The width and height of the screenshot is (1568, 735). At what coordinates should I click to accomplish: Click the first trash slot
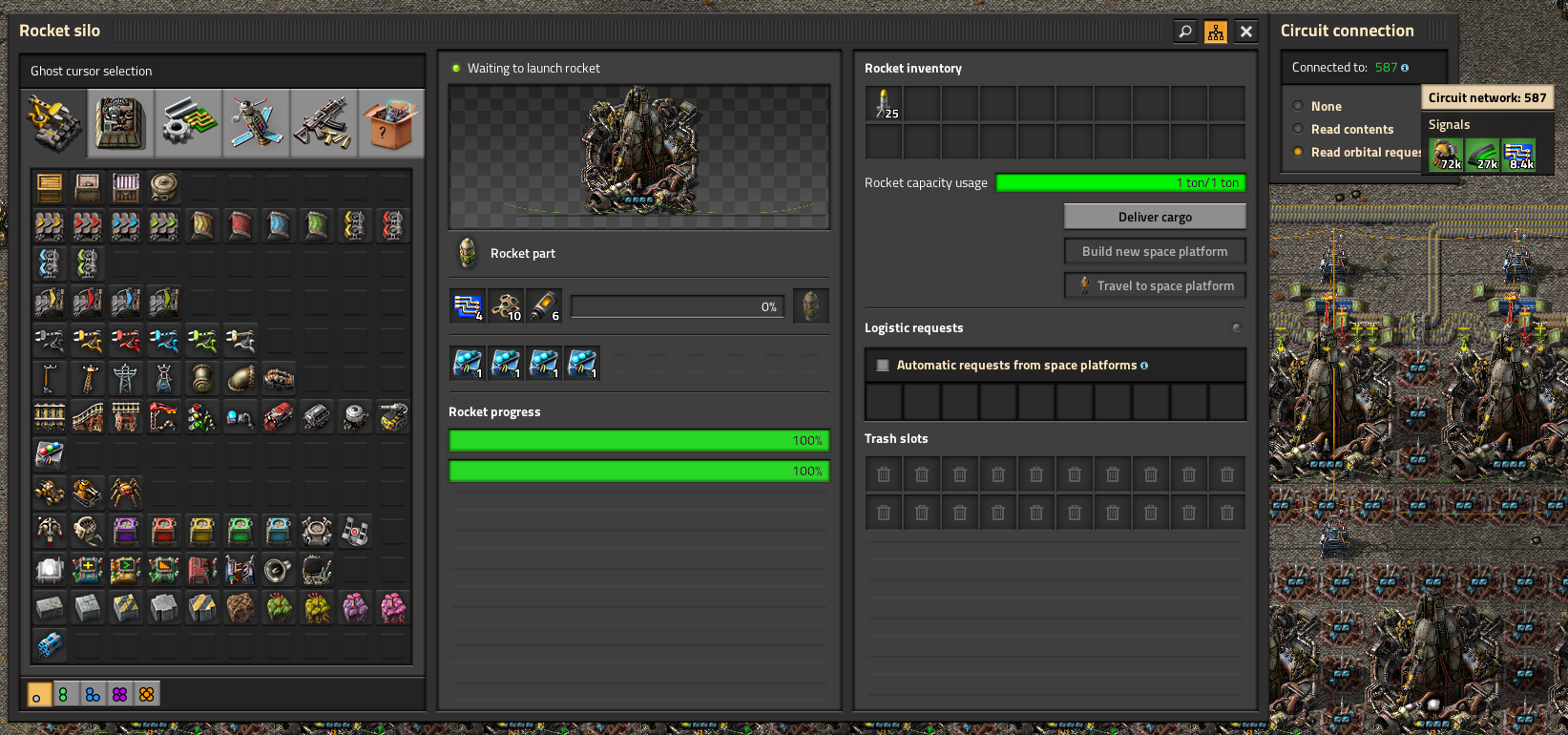click(x=884, y=474)
